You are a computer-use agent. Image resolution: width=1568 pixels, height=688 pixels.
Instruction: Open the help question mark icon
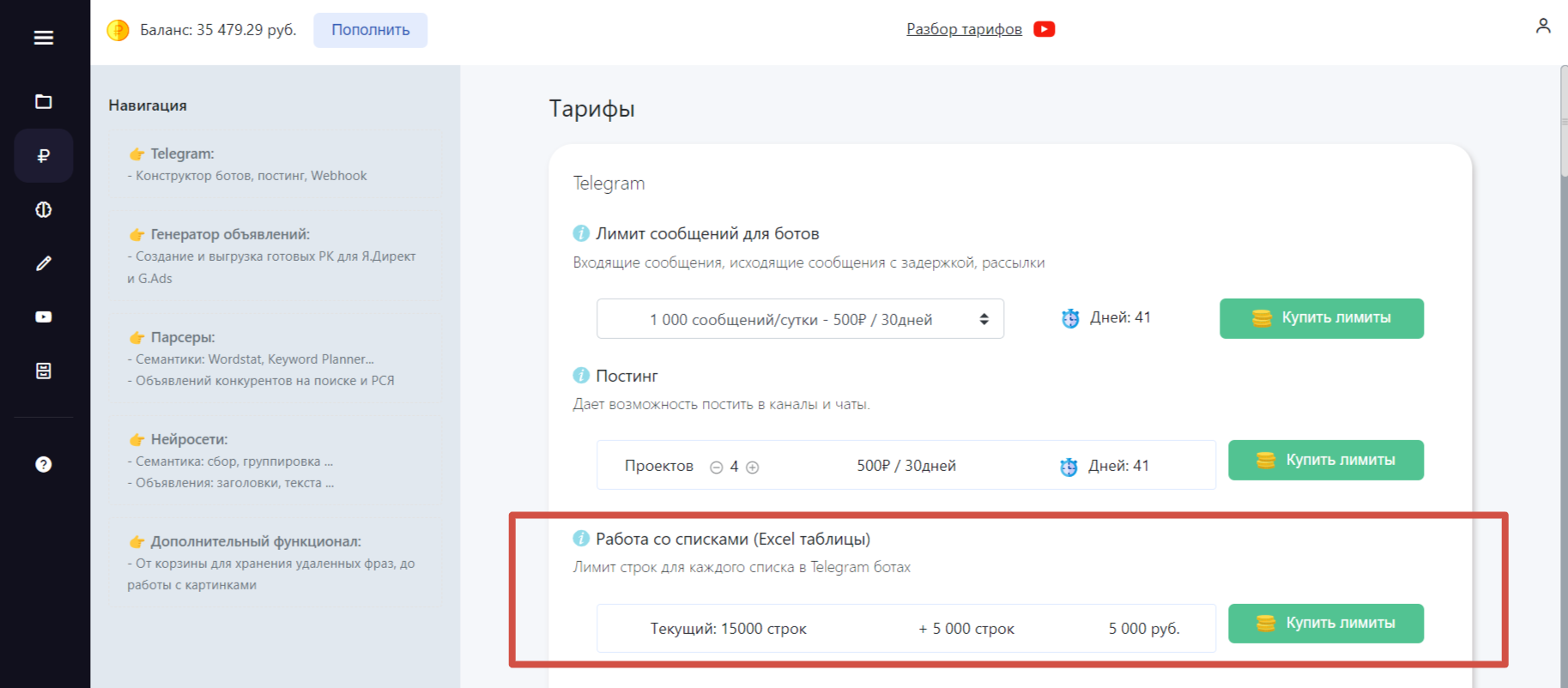44,464
